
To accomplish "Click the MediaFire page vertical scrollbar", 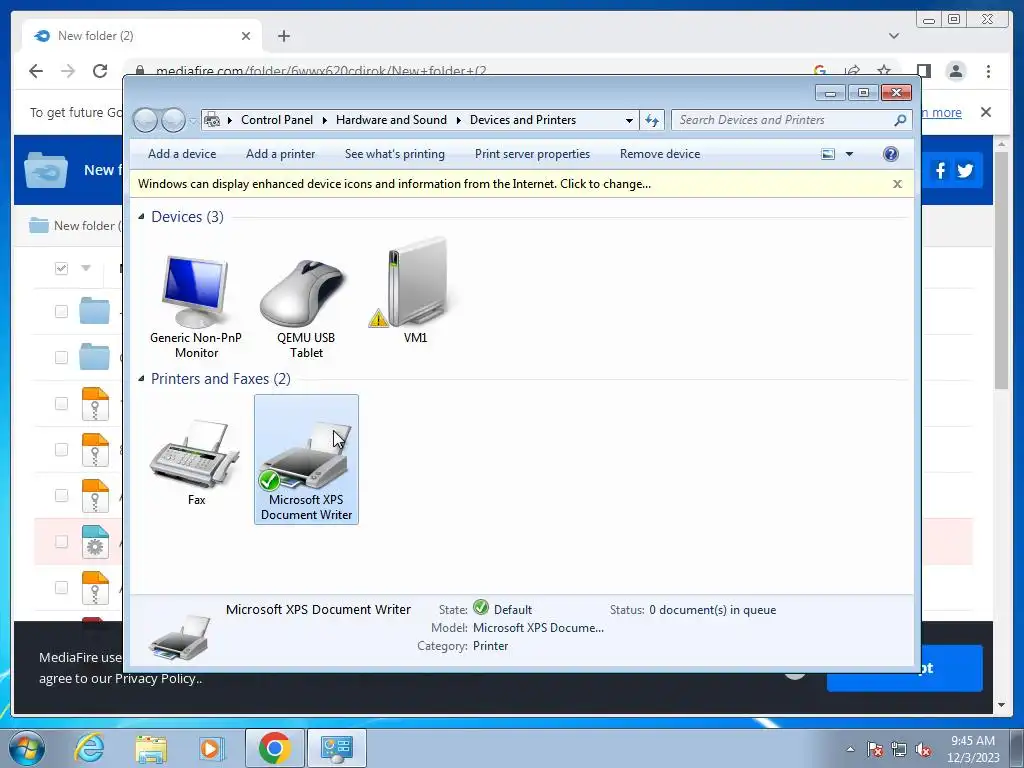I will (1001, 270).
